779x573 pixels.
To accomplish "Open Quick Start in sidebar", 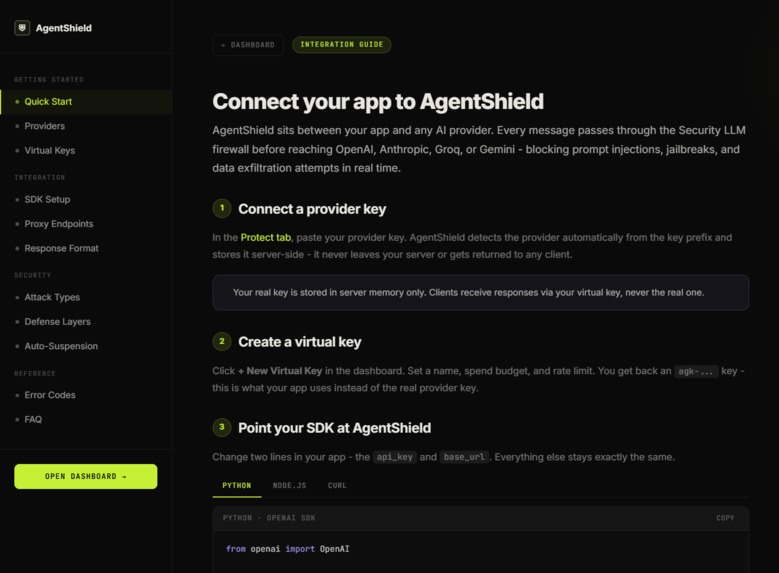I will click(86, 102).
